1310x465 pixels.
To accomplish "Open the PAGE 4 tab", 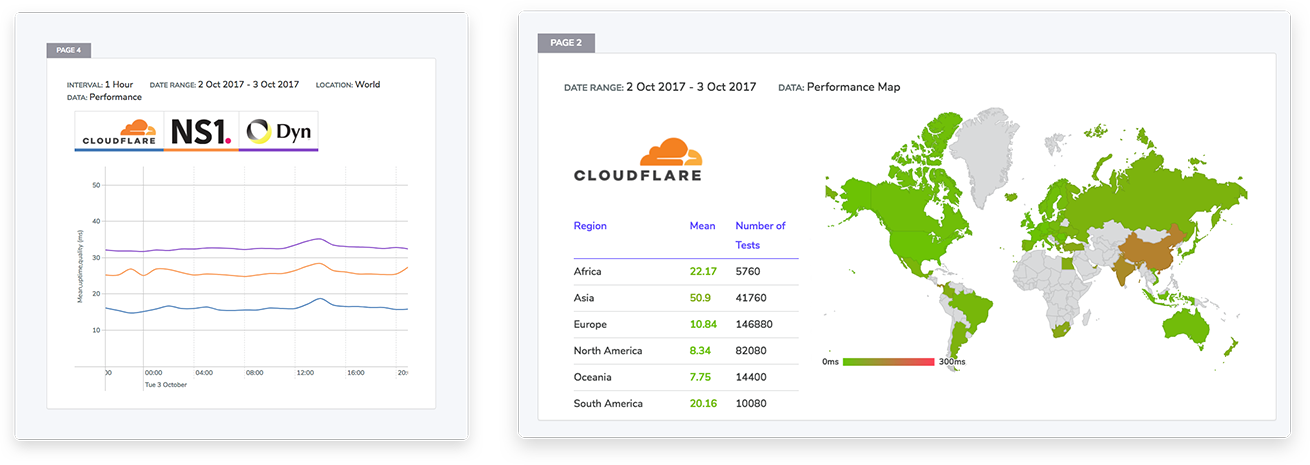I will tap(69, 50).
